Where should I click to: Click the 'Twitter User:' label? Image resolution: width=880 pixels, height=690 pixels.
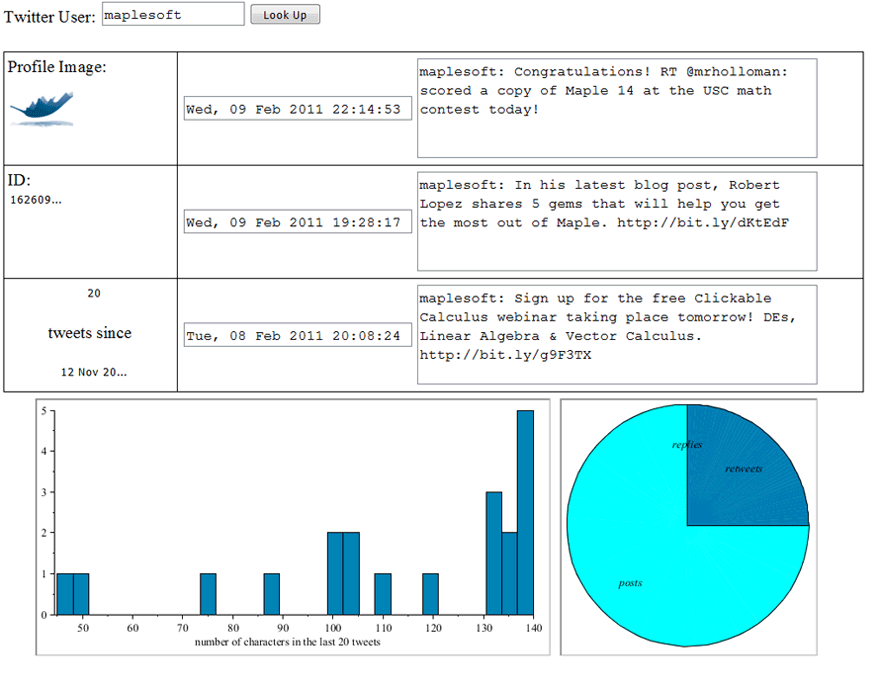point(50,17)
